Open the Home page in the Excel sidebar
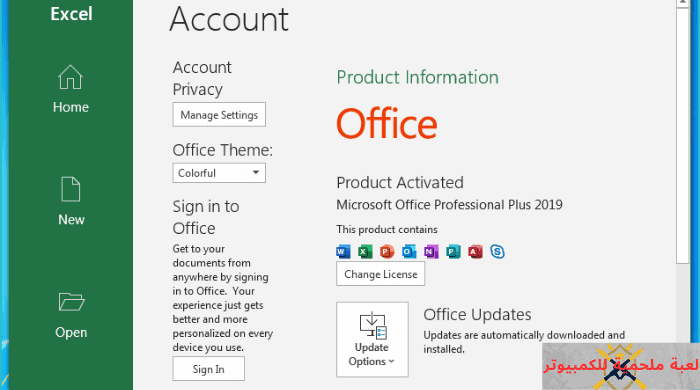This screenshot has width=700, height=390. [x=71, y=89]
